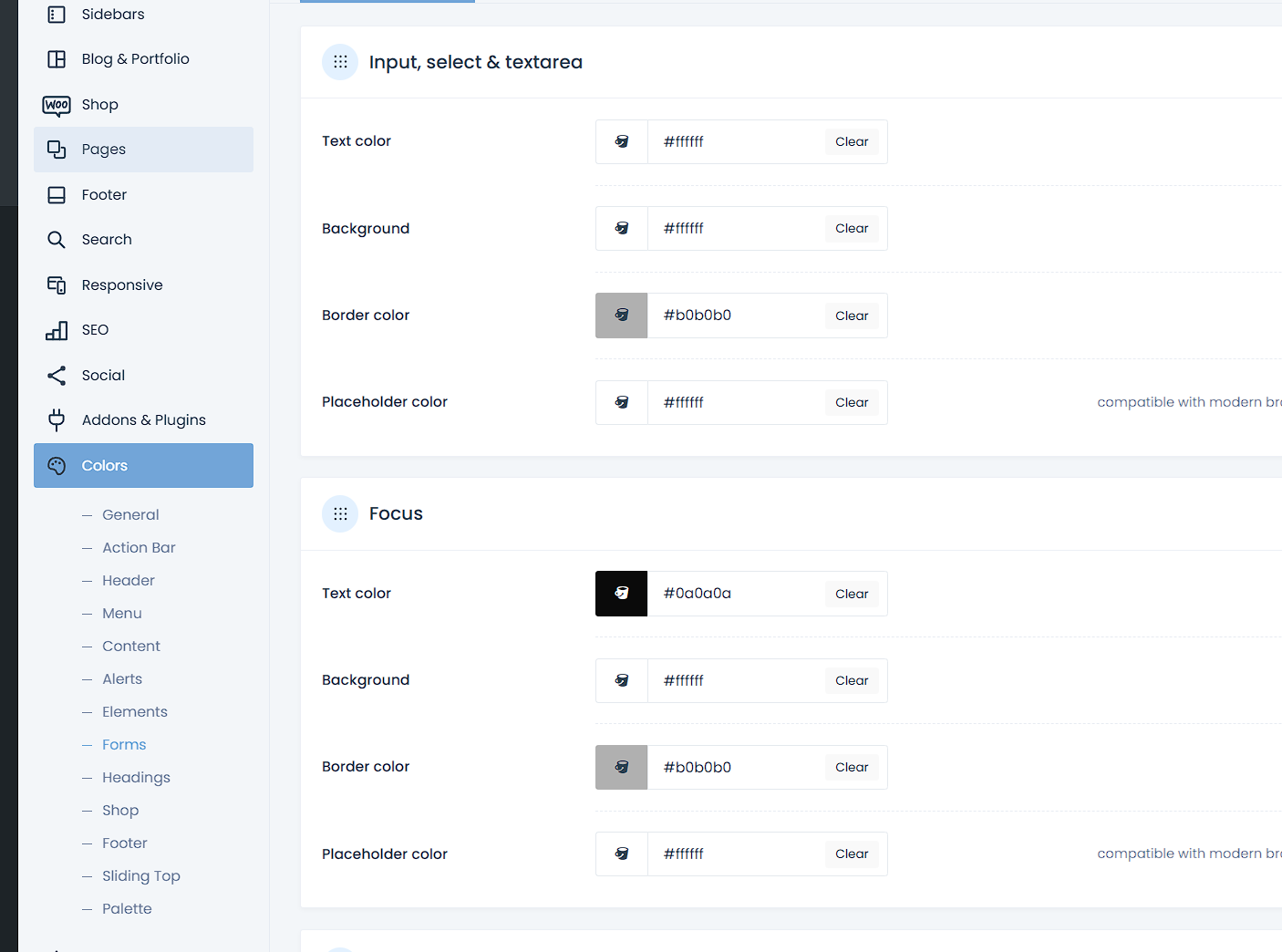Clear the Focus Text color value
Screen dimensions: 1282x952
point(852,594)
